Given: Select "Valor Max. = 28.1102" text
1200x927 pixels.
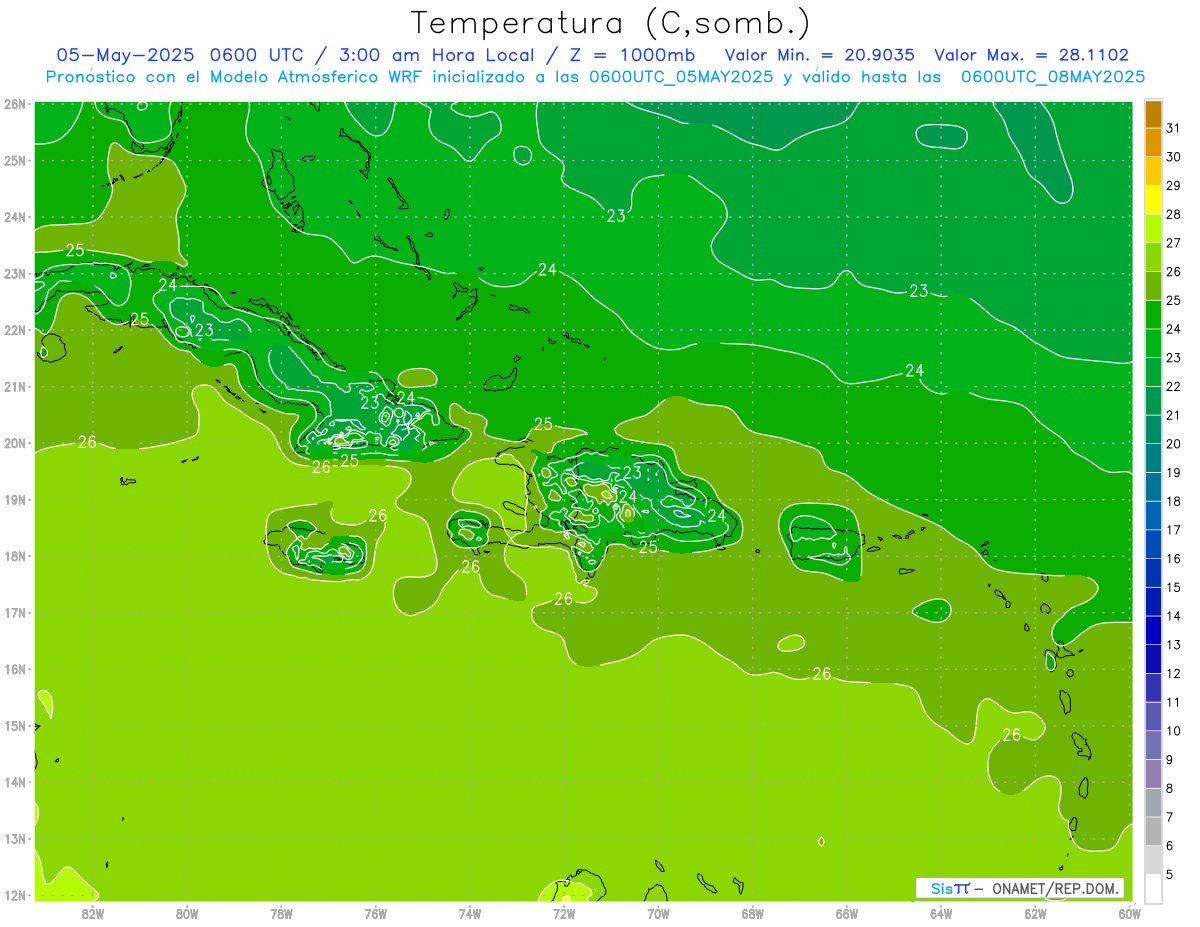Looking at the screenshot, I should [x=1032, y=55].
